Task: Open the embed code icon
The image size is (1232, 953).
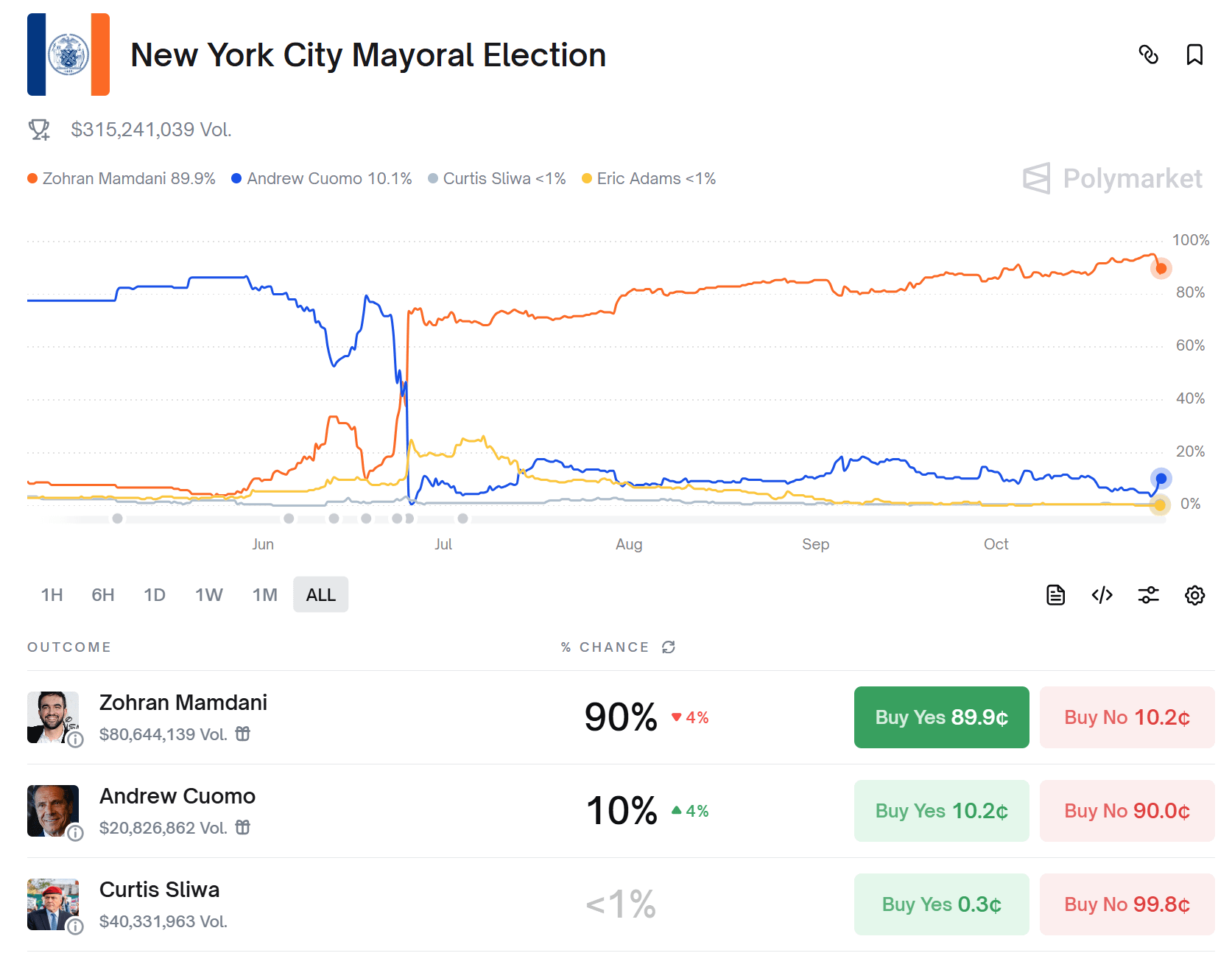Action: point(1102,595)
